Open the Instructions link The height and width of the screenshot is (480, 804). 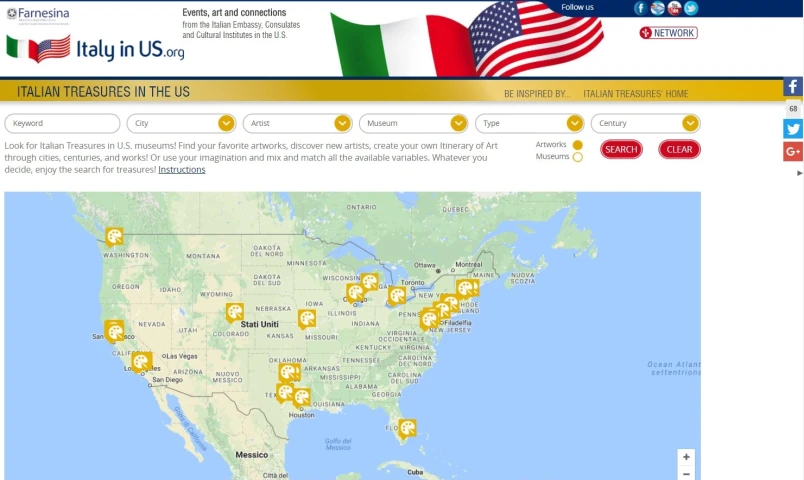click(x=181, y=170)
